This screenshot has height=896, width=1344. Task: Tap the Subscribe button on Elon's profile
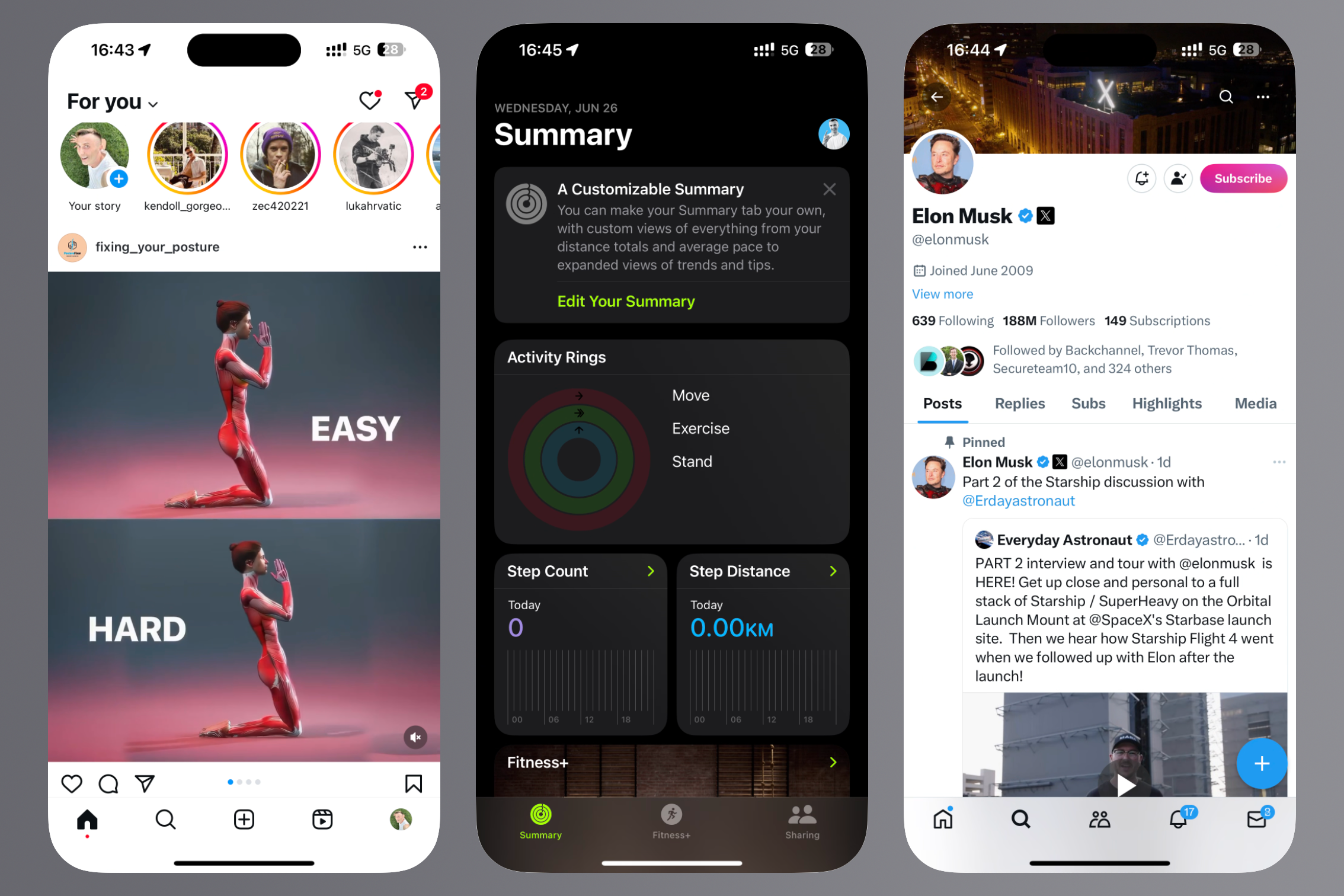coord(1244,178)
